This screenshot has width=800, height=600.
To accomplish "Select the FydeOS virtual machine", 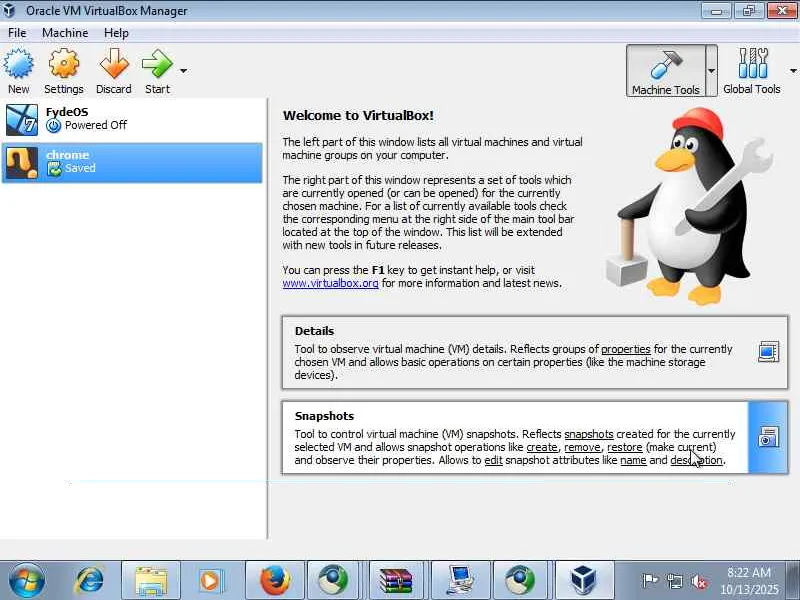I will (132, 119).
